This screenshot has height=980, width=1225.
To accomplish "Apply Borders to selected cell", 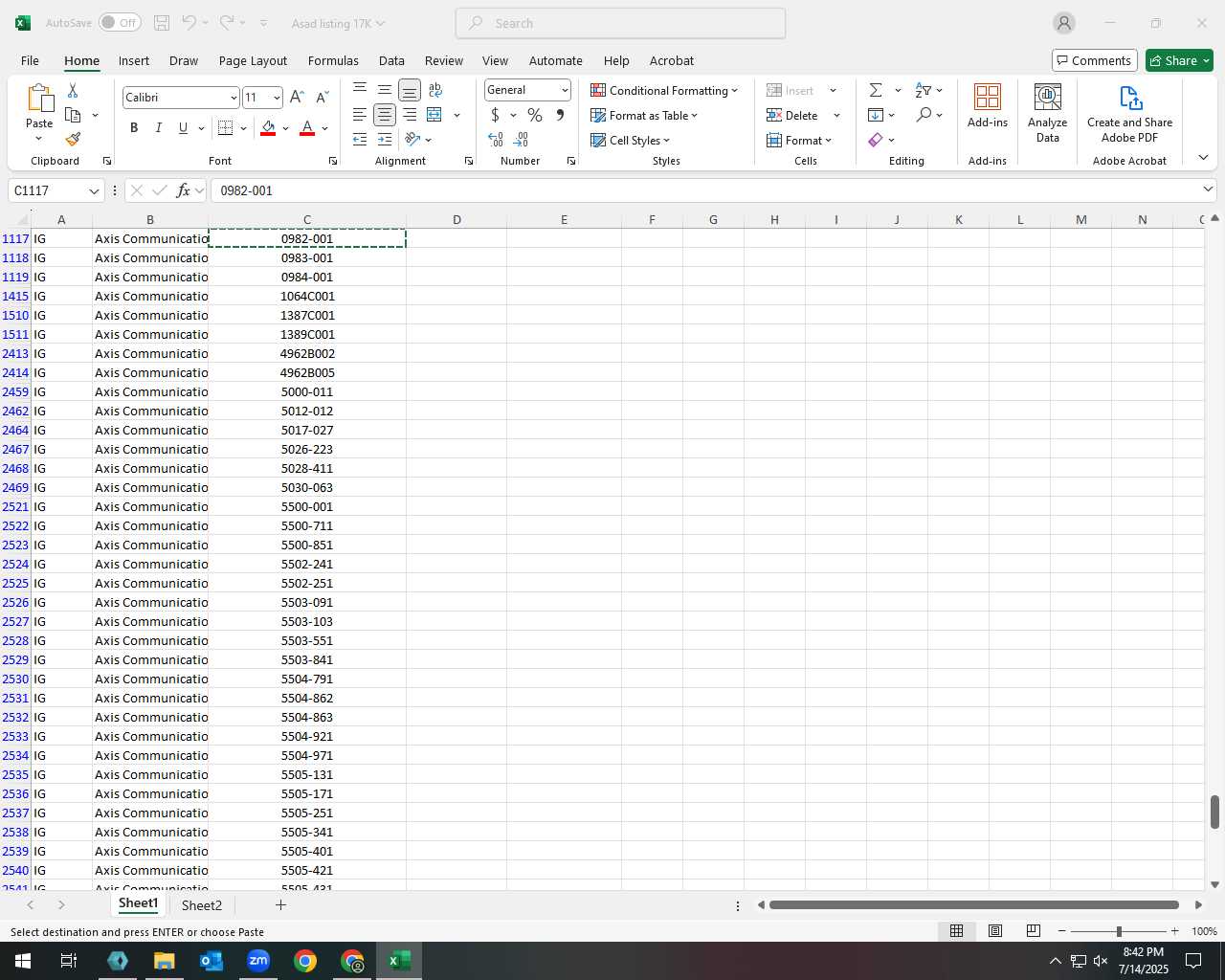I will point(226,127).
